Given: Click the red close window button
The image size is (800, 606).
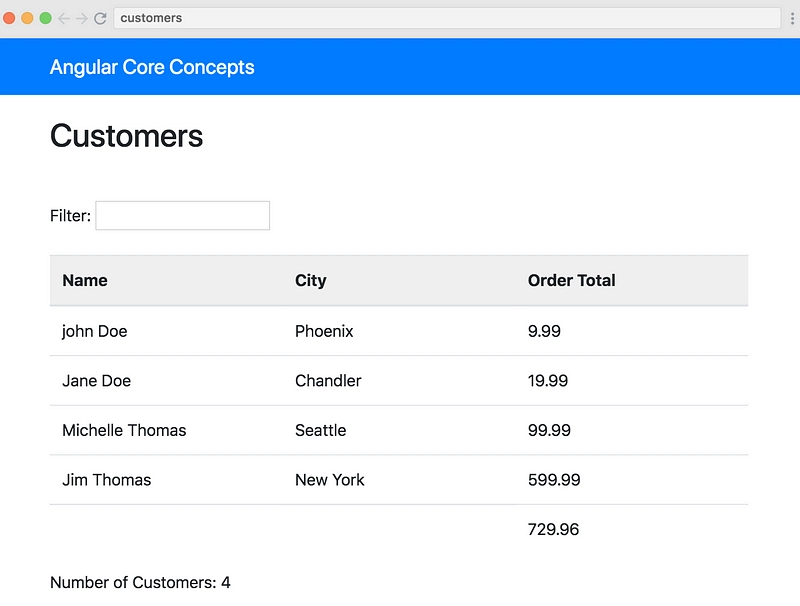Looking at the screenshot, I should (9, 18).
